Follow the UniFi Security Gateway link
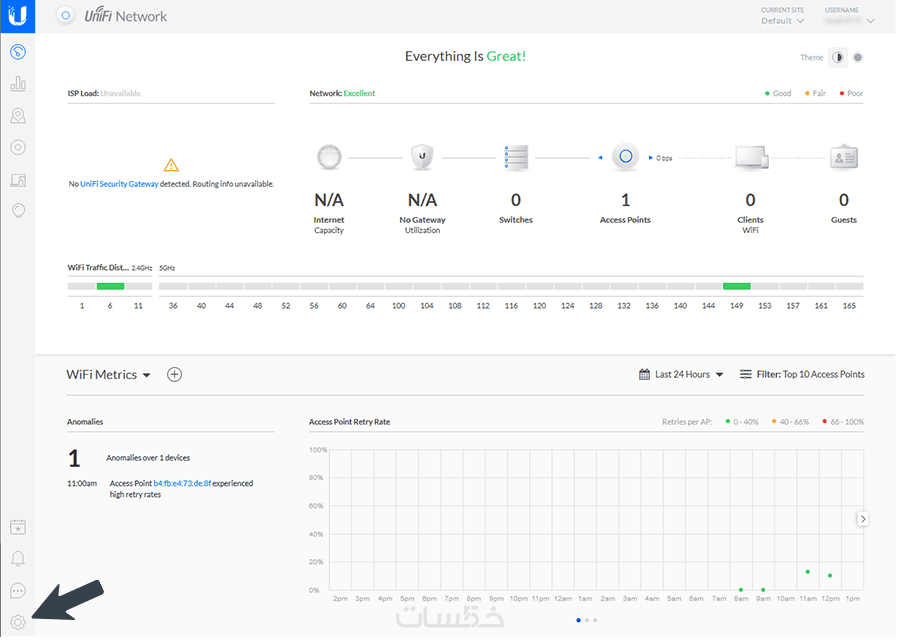Viewport: 900px width, 641px height. click(120, 185)
